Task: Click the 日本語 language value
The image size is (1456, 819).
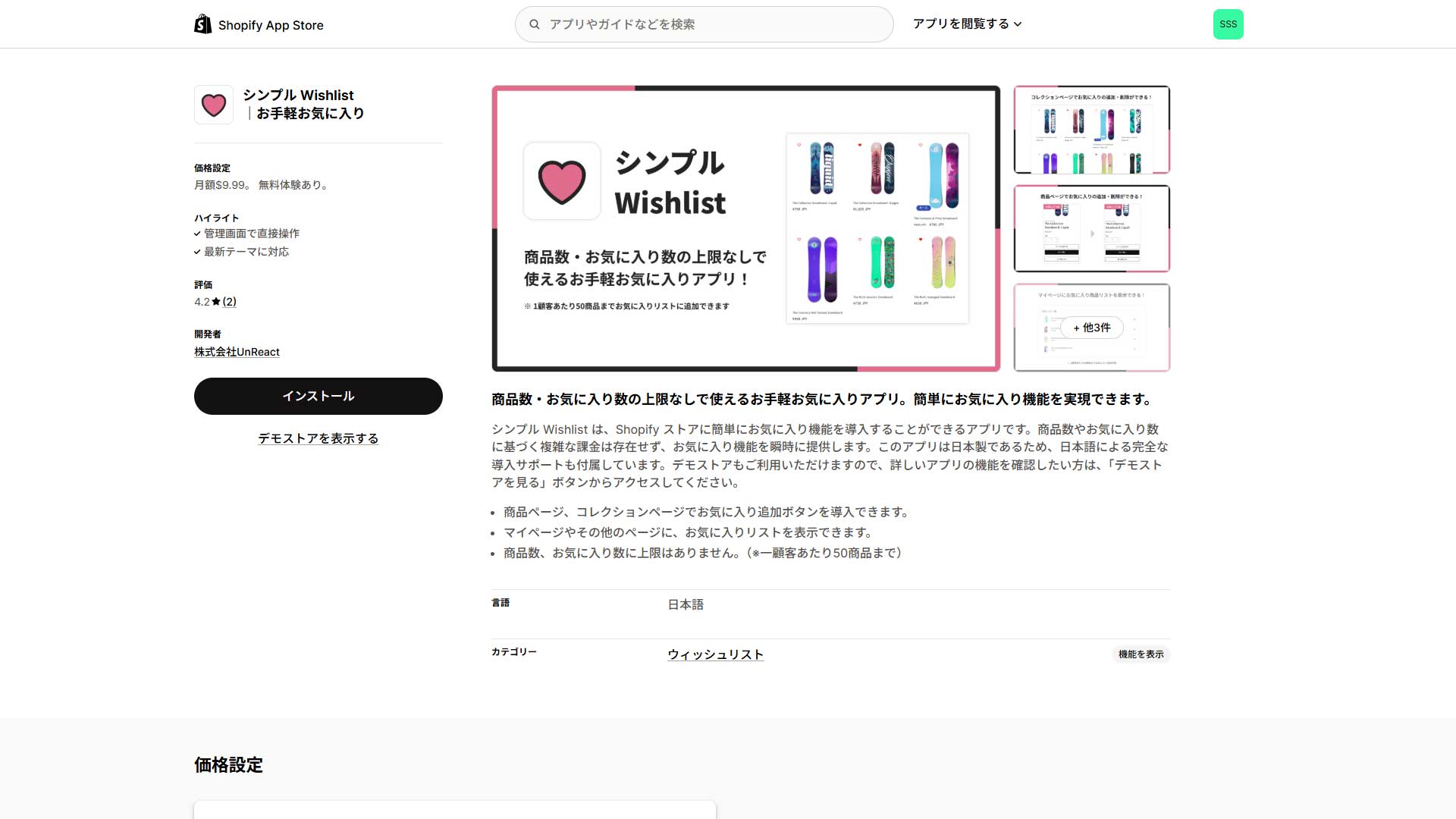Action: (686, 604)
